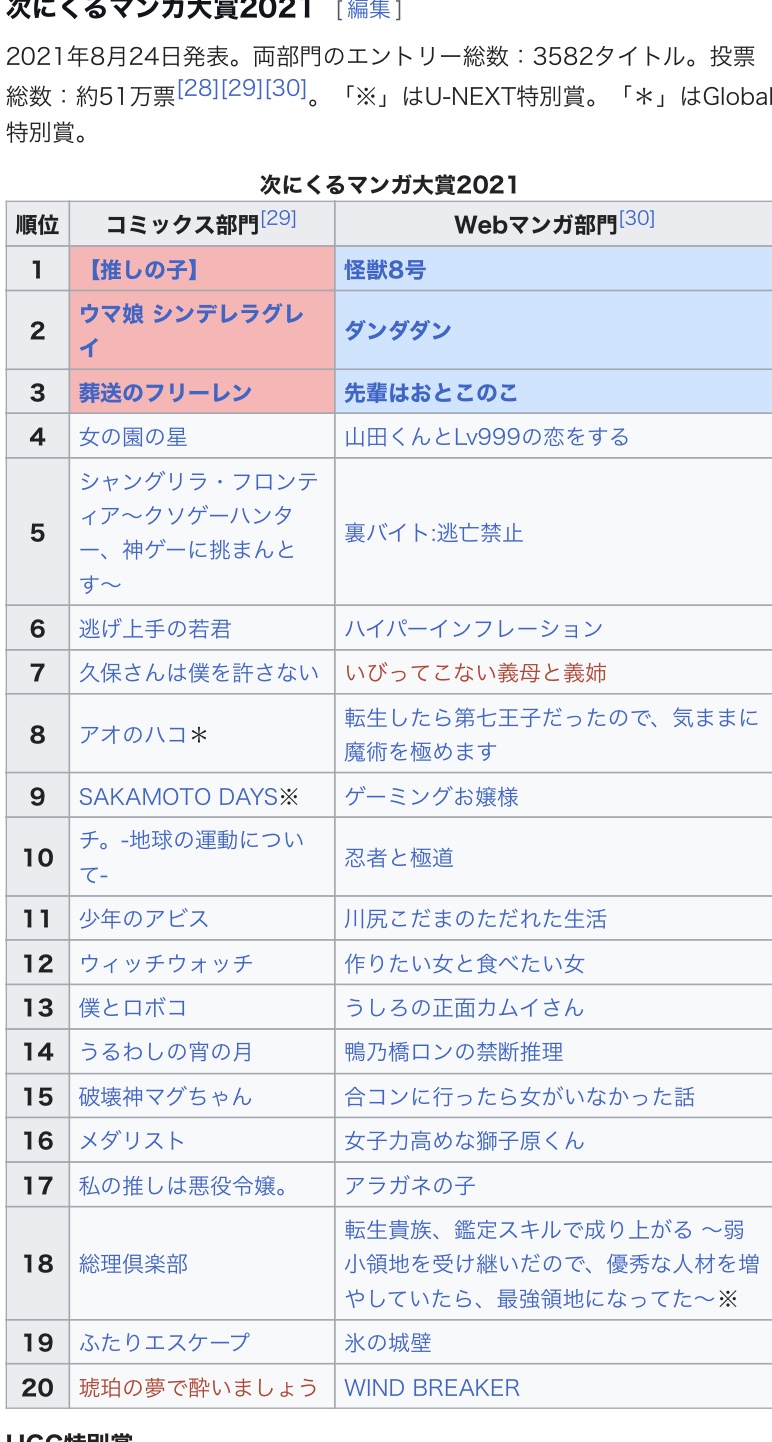Open the 怪獣8号 article link
This screenshot has height=1442, width=772.
(x=385, y=270)
